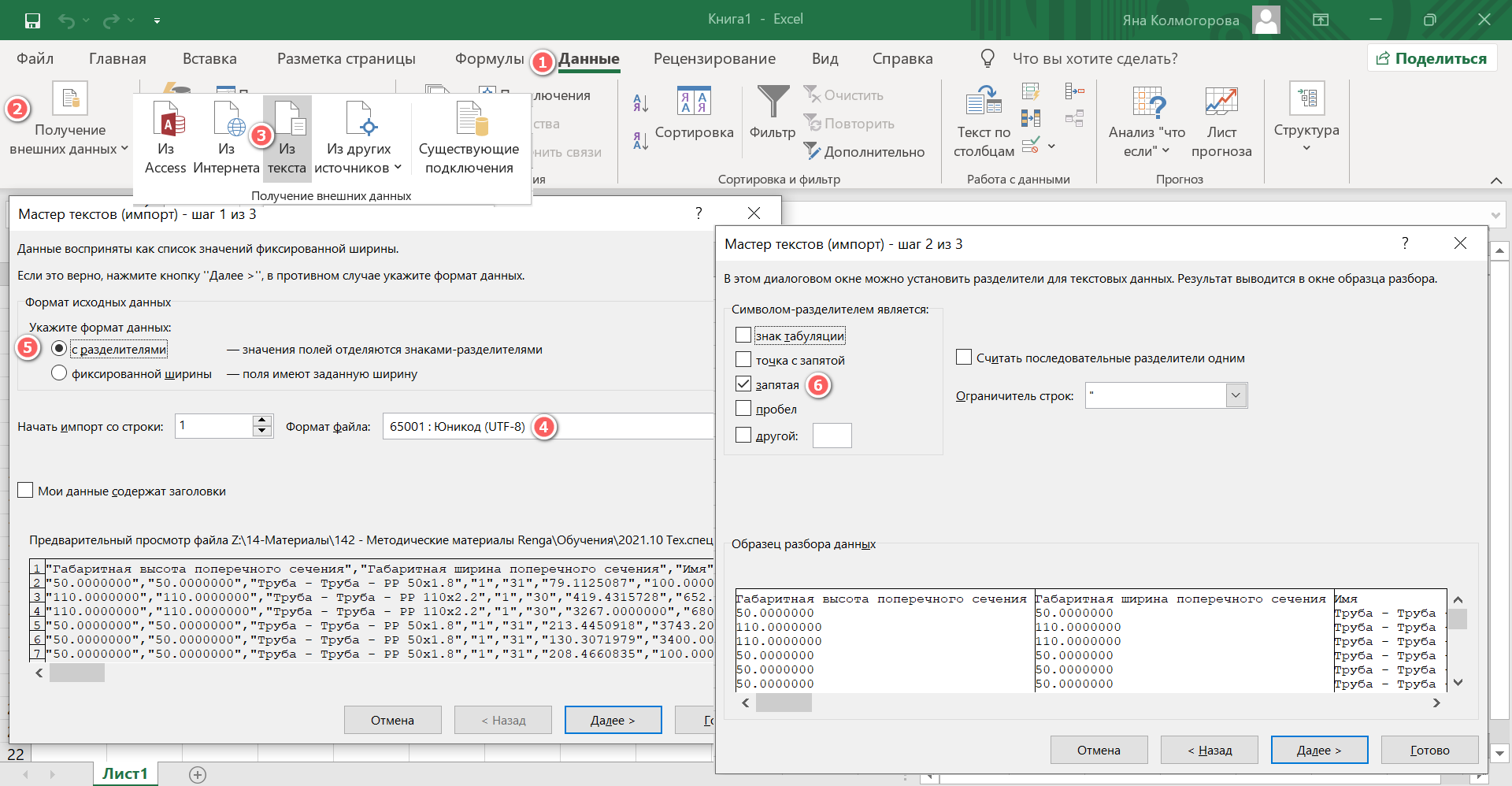Click step 2 preview horizontal scrollbar thumb
The image size is (1512, 786).
[784, 703]
